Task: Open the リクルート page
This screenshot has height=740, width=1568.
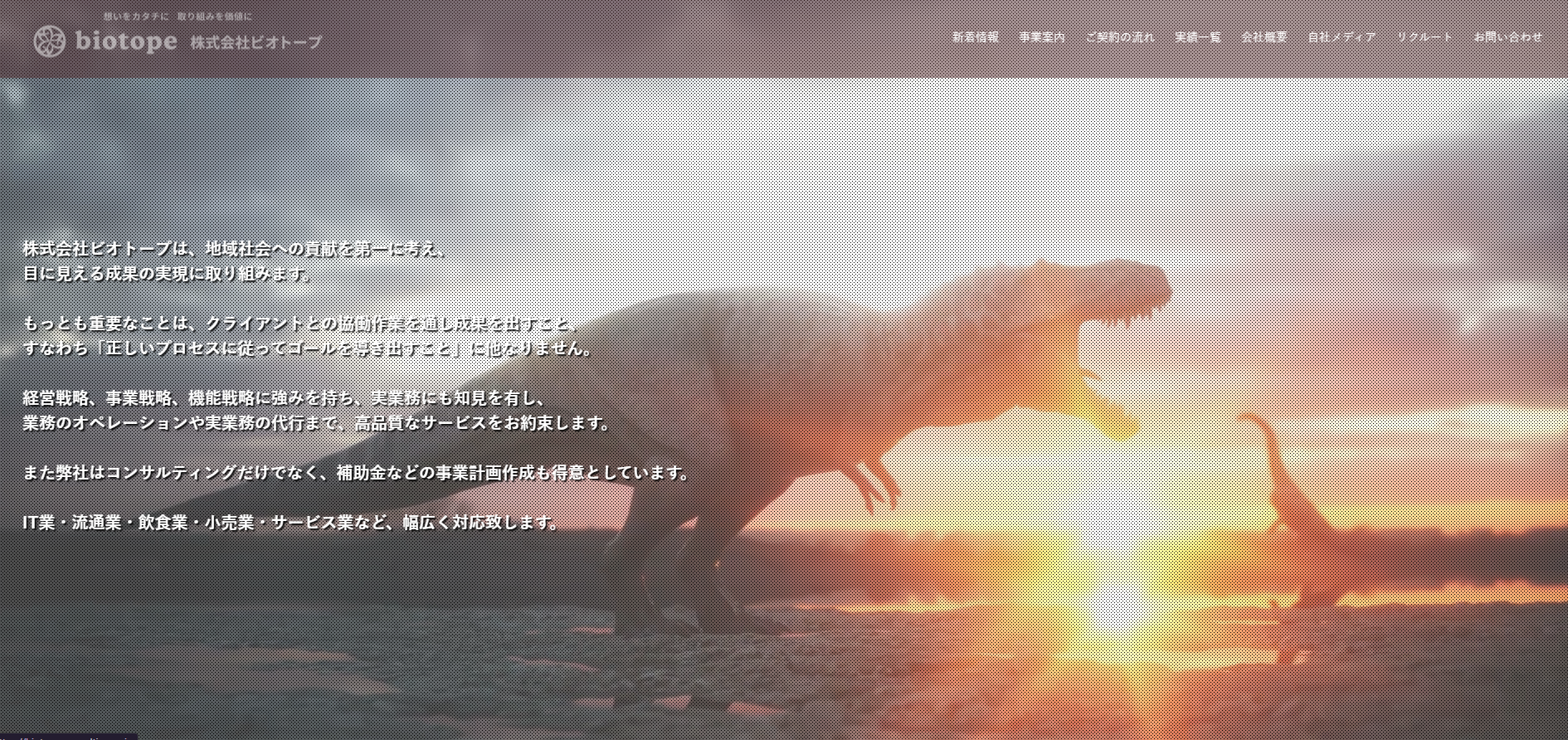Action: coord(1425,37)
